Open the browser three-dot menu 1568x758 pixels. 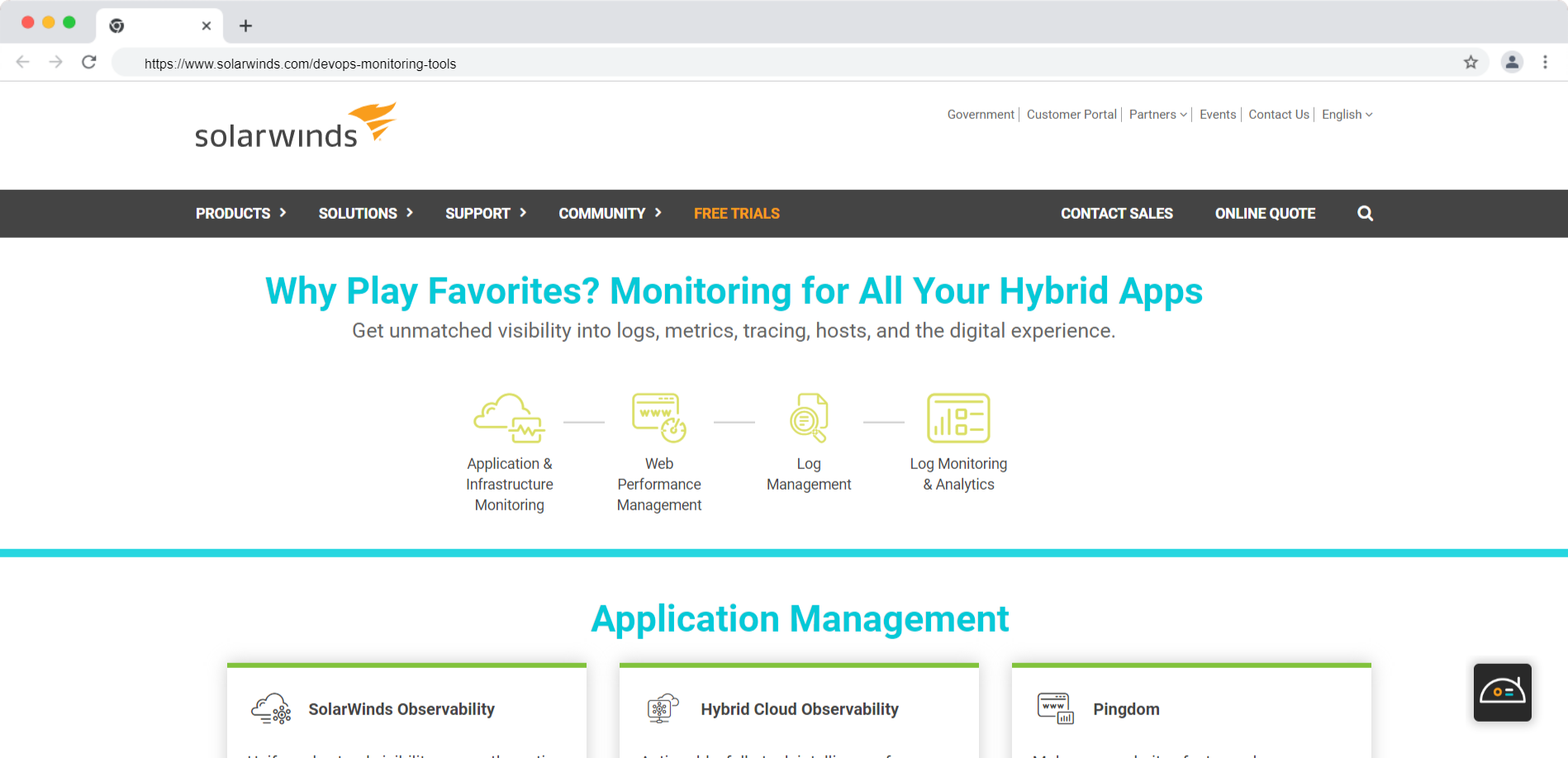tap(1545, 62)
